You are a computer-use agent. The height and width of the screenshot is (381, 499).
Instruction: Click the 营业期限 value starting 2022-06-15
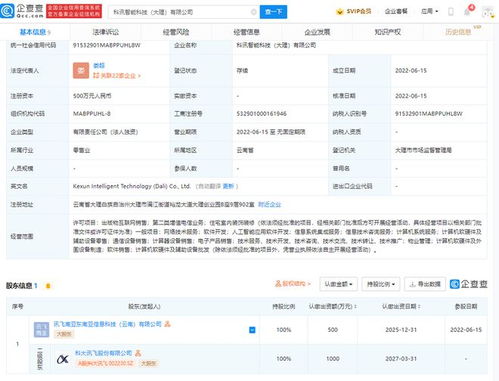pyautogui.click(x=271, y=132)
